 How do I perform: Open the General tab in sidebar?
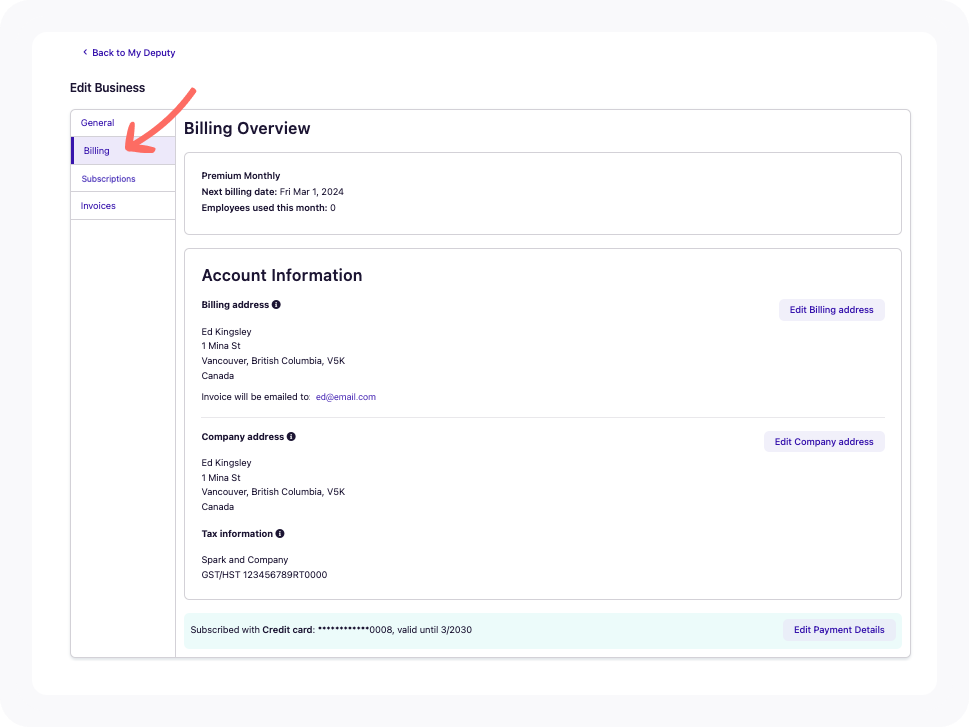point(98,123)
